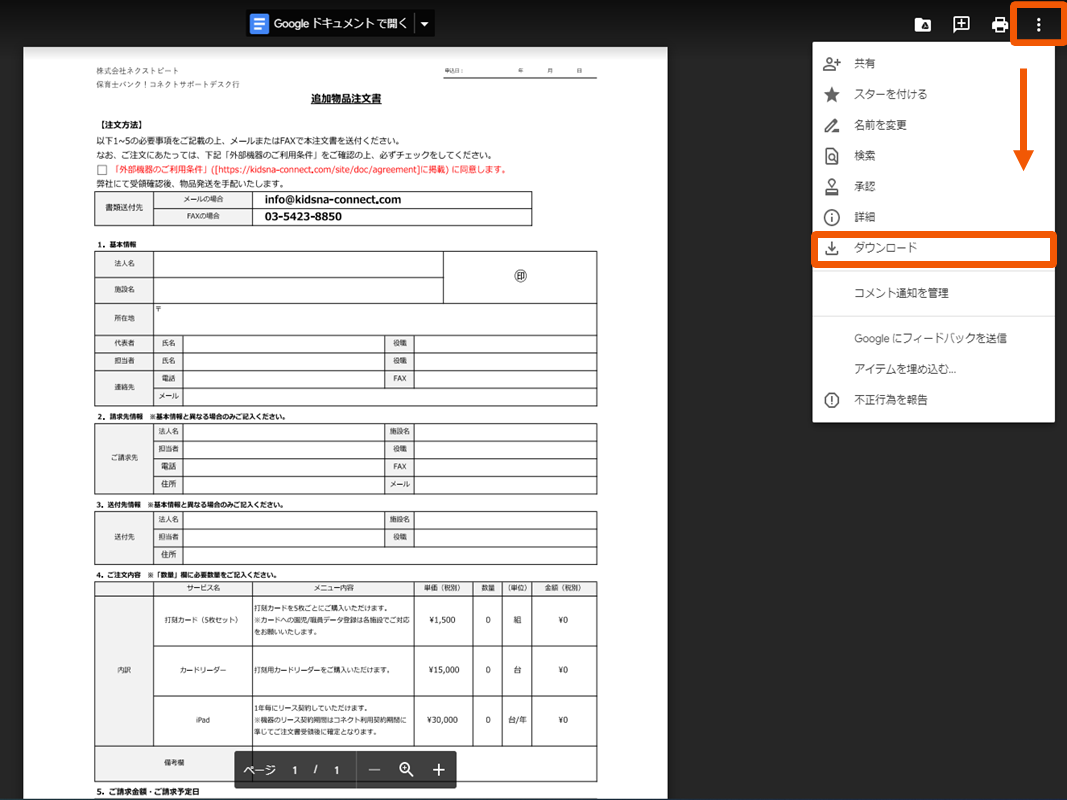
Task: Click the magnifier reset zoom icon
Action: [406, 770]
